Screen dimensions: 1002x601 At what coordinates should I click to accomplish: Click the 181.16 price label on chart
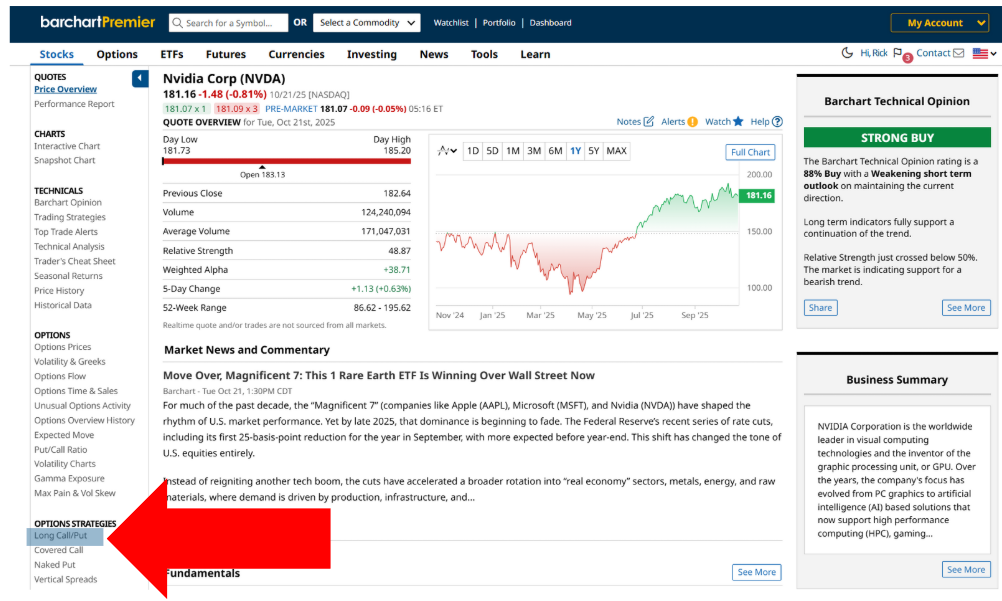(x=757, y=196)
